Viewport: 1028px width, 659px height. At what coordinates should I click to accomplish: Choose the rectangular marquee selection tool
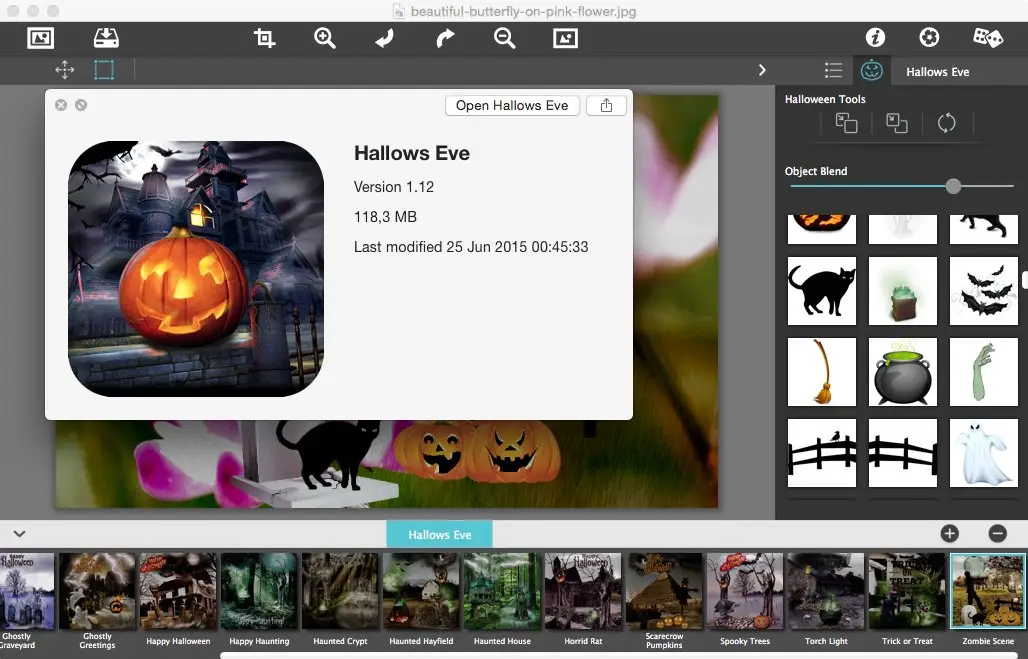[104, 70]
